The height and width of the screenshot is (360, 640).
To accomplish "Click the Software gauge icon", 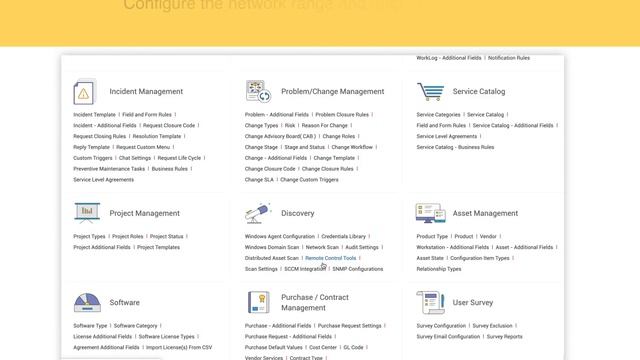I will (87, 302).
